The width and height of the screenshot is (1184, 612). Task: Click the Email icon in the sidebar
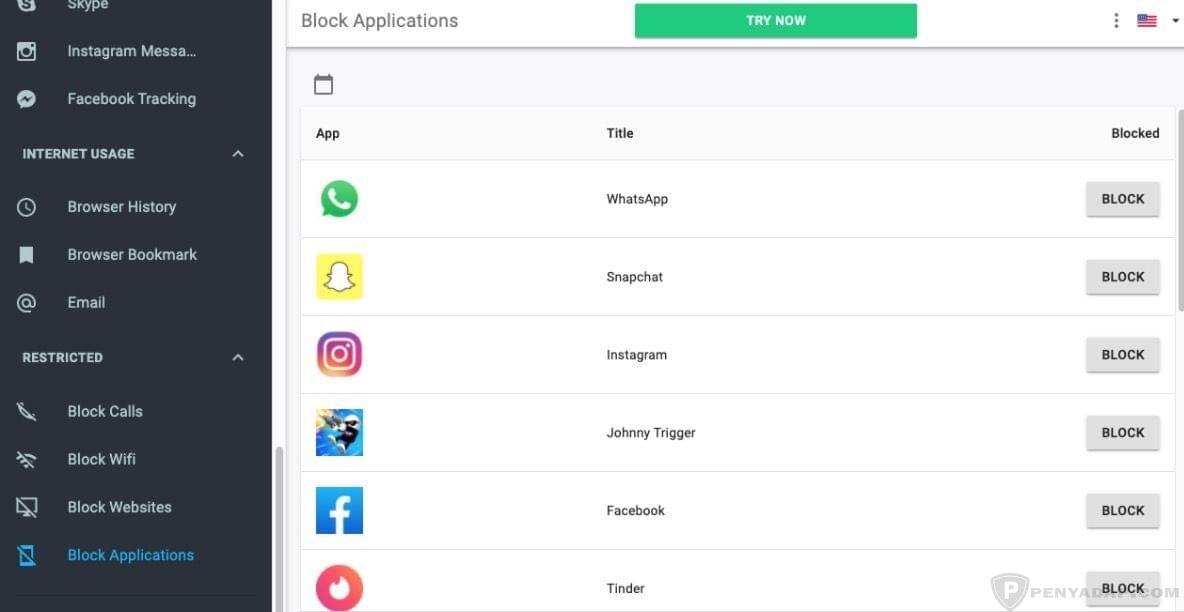coord(27,302)
